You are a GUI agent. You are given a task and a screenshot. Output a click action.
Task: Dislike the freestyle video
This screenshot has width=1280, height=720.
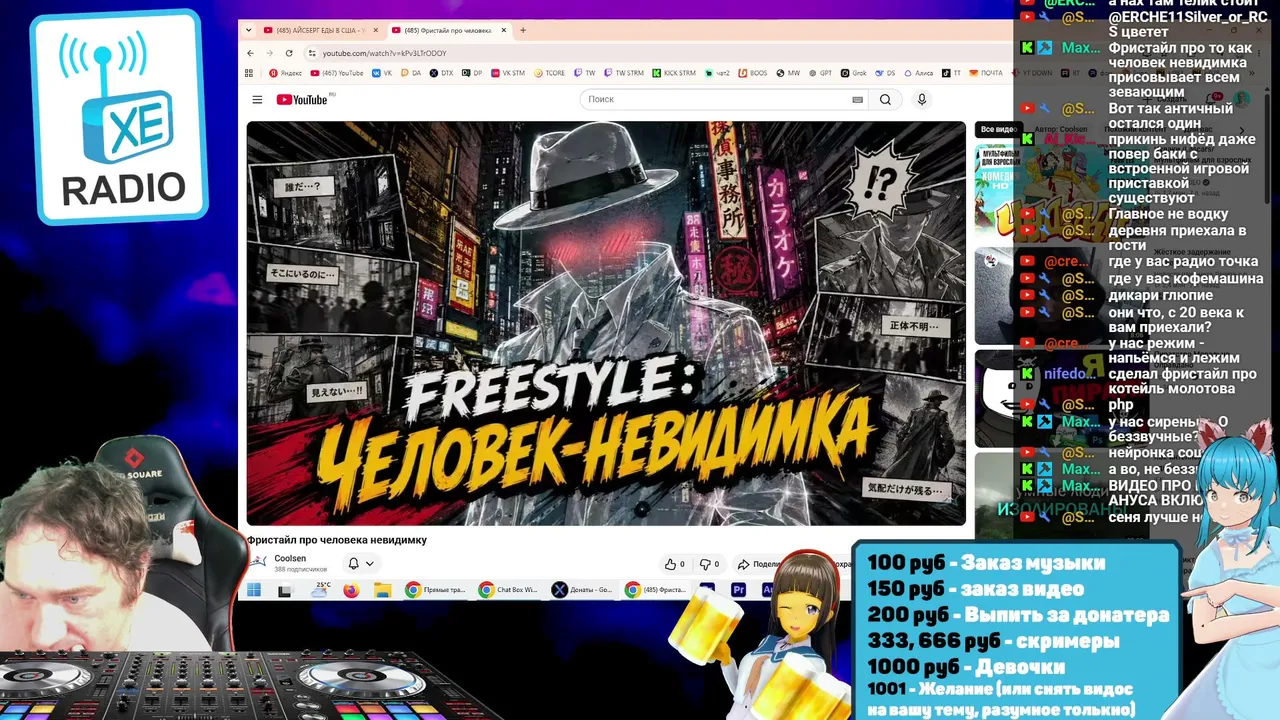tap(709, 564)
